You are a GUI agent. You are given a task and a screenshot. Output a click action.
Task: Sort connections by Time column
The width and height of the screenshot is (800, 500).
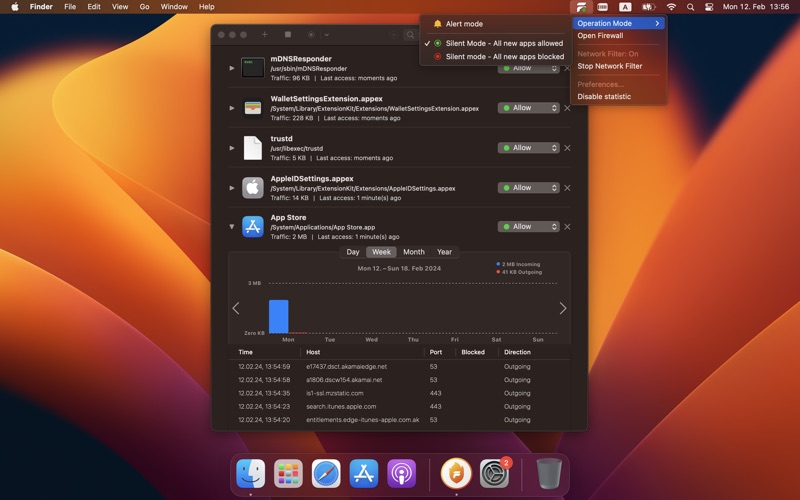point(245,352)
